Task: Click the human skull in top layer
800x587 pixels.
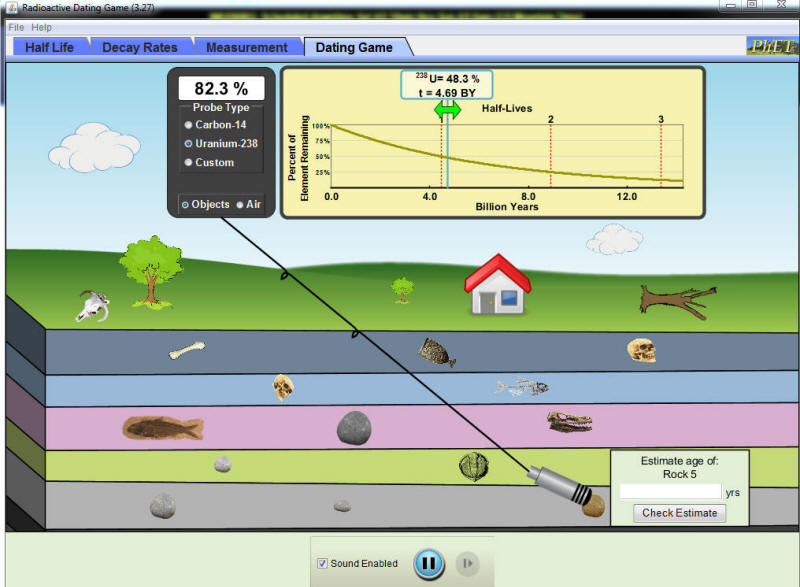Action: [641, 350]
